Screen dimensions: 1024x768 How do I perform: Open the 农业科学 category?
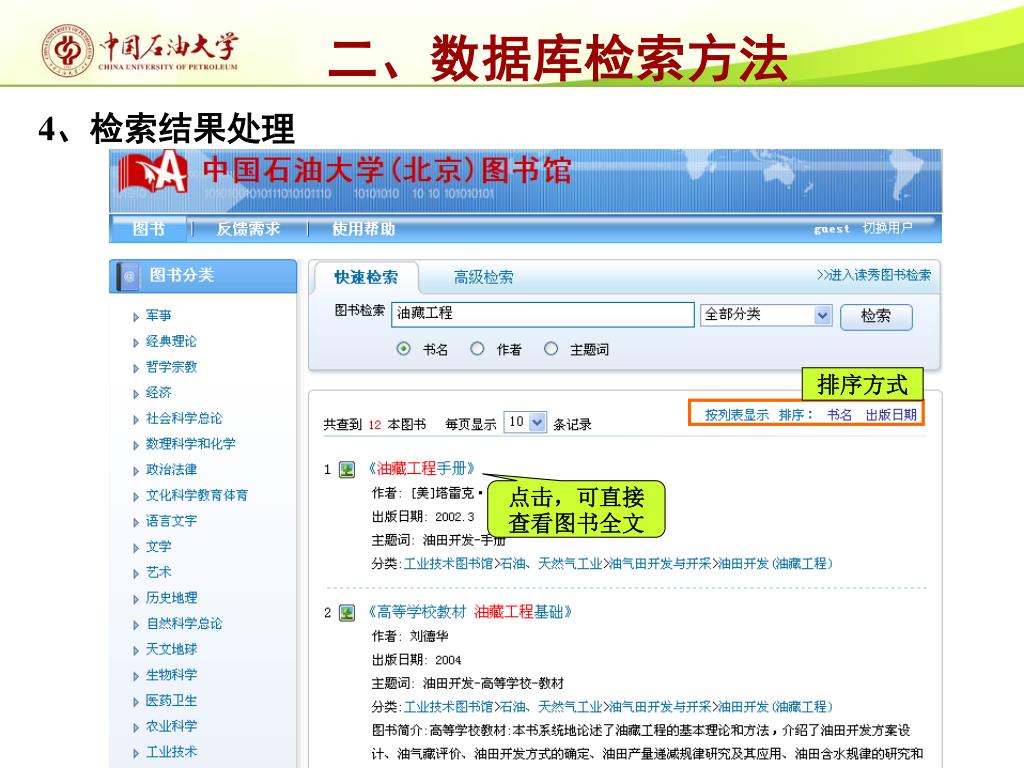171,726
